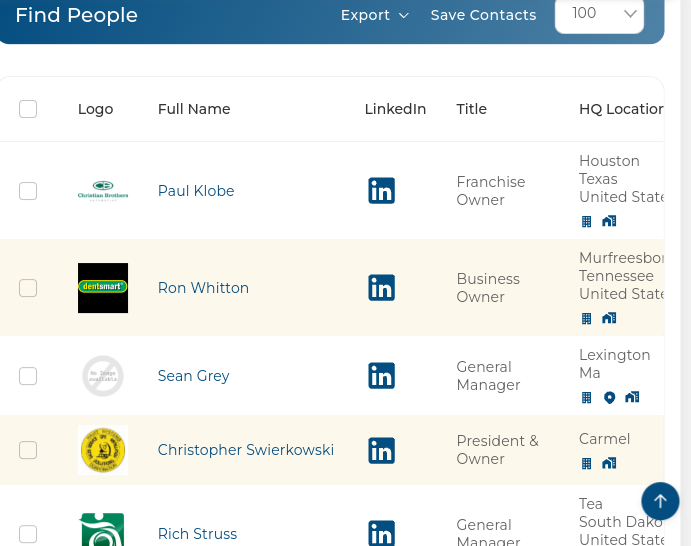Open Rich Struss's LinkedIn icon
Viewport: 691px width, 546px height.
pos(381,533)
